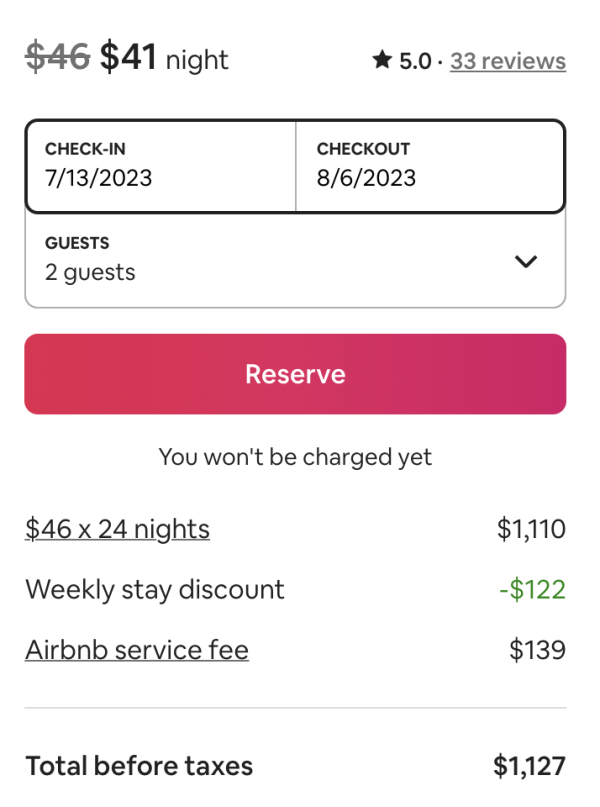This screenshot has width=600, height=807.
Task: Click the $41 night discounted price
Action: click(164, 58)
